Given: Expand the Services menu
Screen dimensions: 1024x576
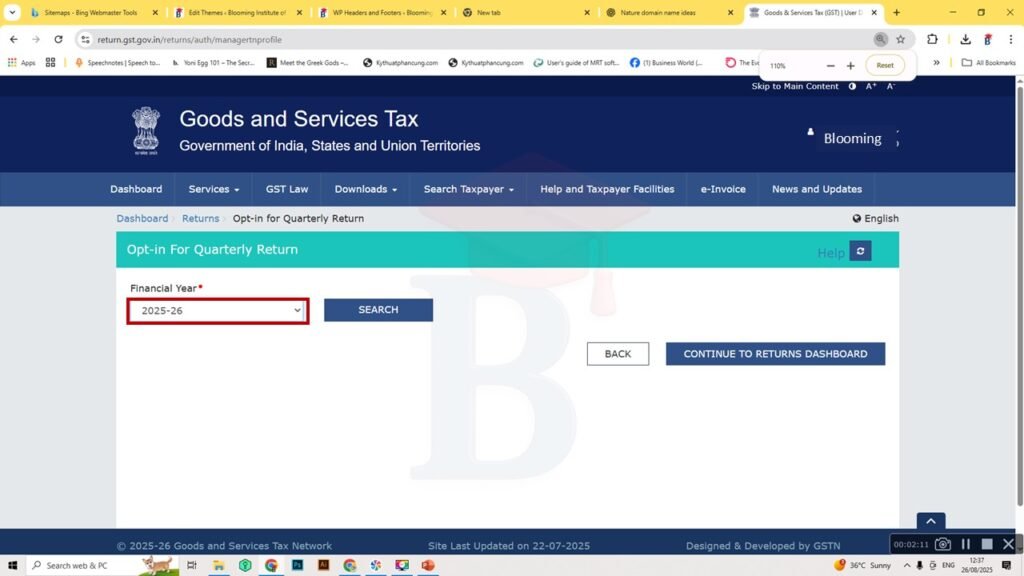Looking at the screenshot, I should point(214,189).
